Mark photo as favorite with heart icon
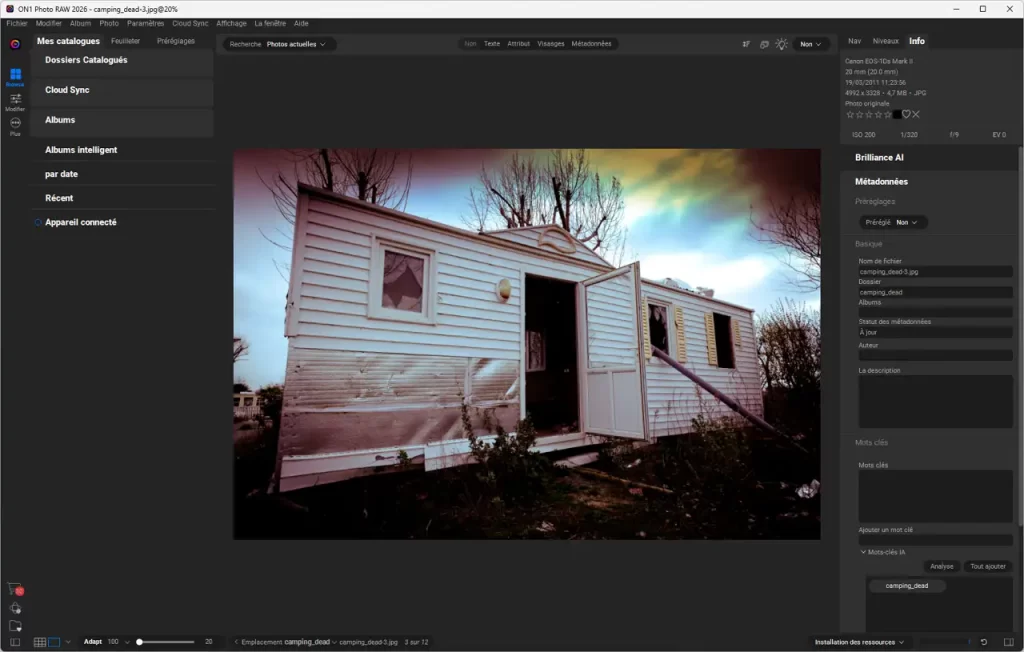 coord(906,114)
